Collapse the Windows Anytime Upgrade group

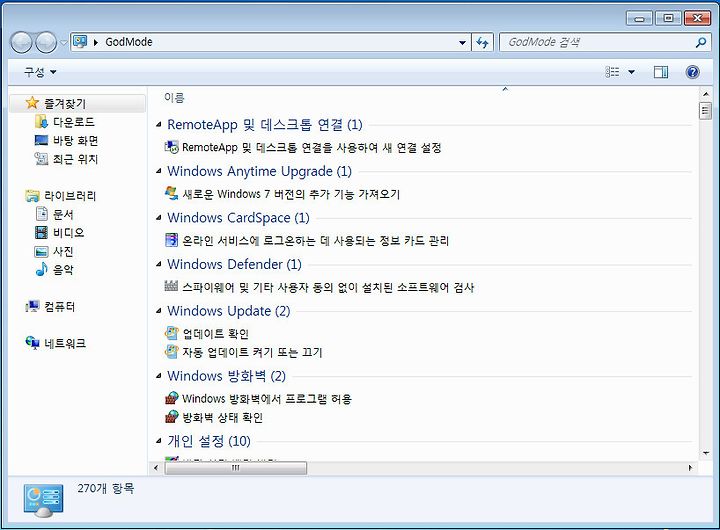(x=159, y=171)
